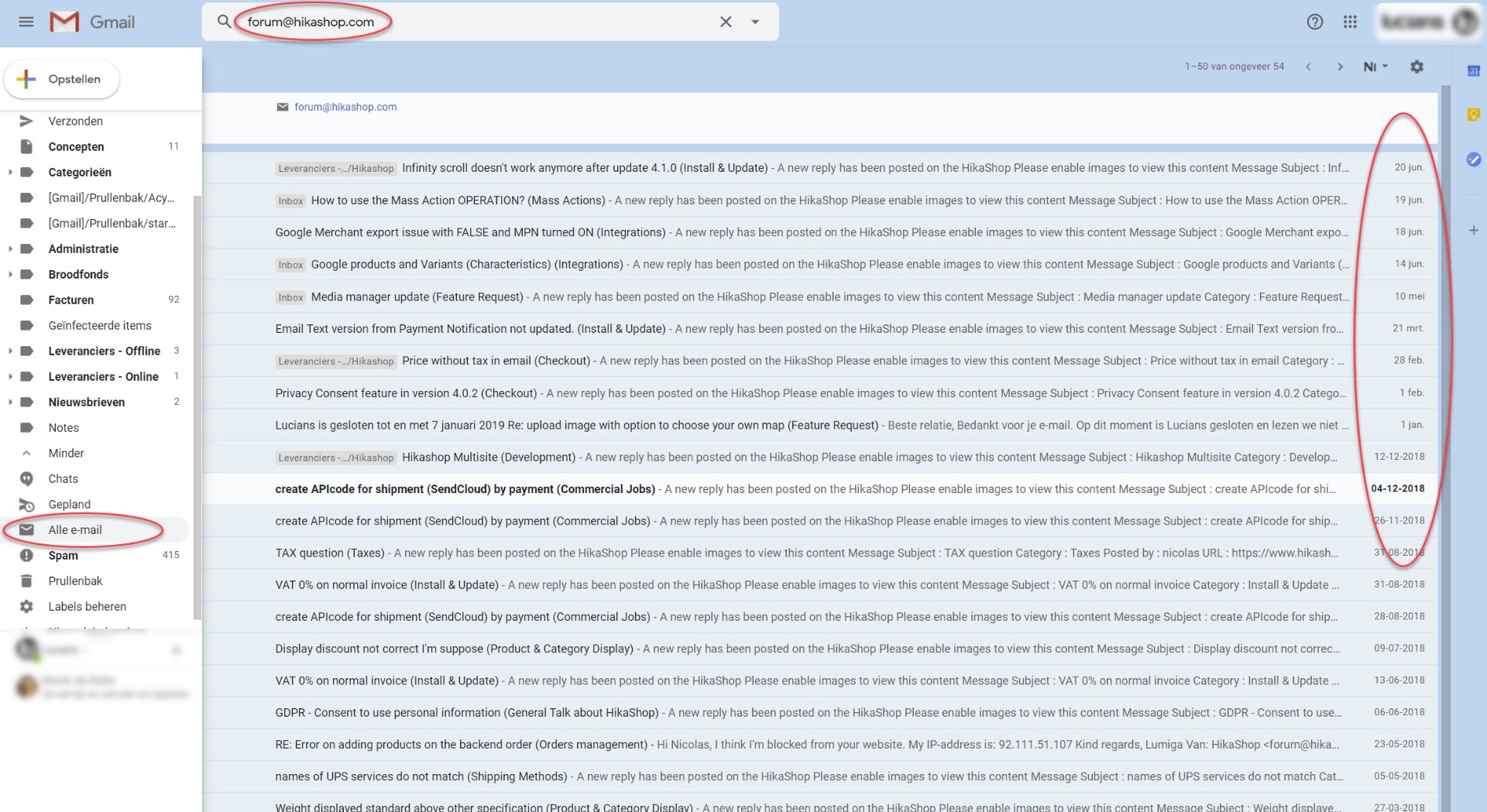Open the RE: Error on adding products email

[x=819, y=745]
